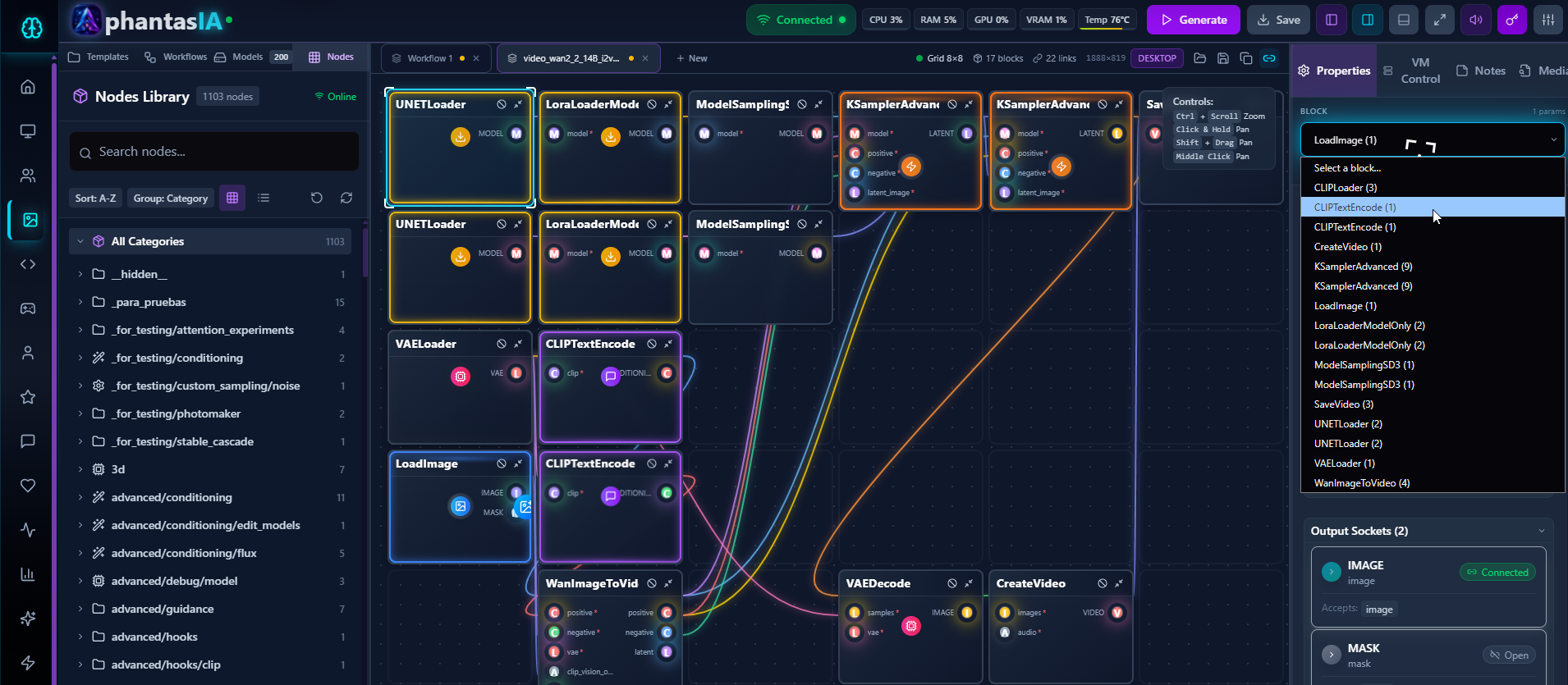
Task: Switch nodes library to list view
Action: pyautogui.click(x=264, y=198)
